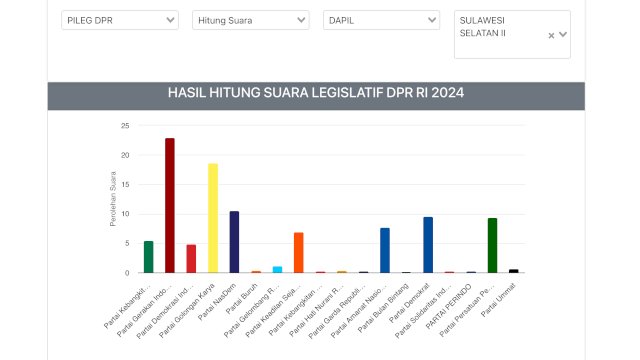
Task: Click the Hasil Hitung Suara Legislatif heading
Action: point(316,93)
